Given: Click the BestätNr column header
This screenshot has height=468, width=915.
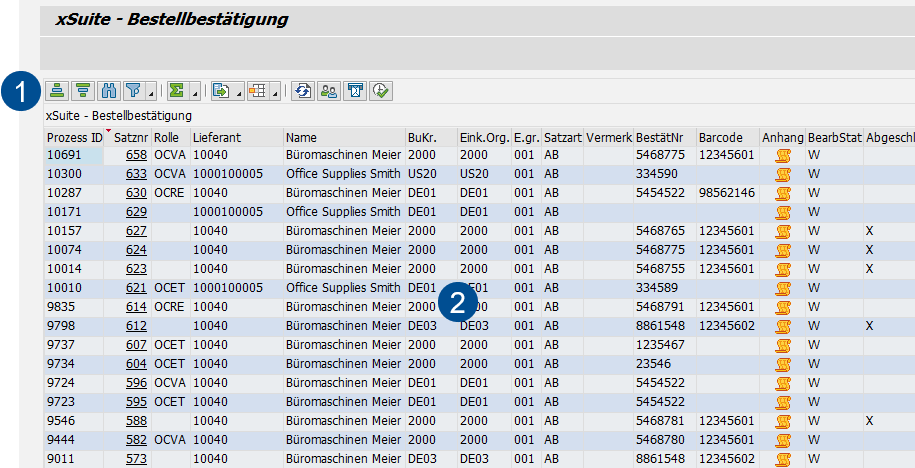Looking at the screenshot, I should [x=660, y=136].
